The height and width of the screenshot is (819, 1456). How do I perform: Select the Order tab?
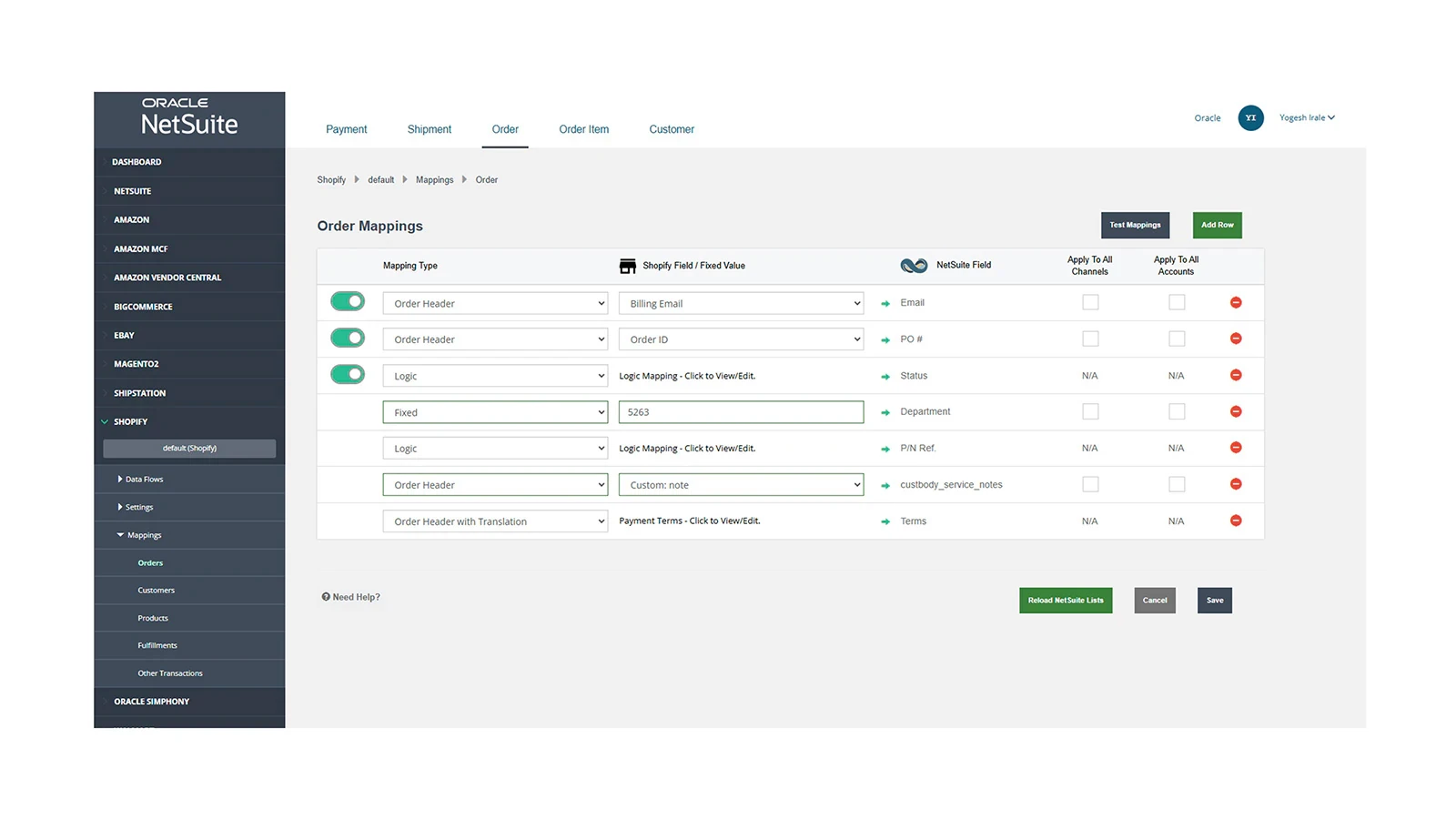(505, 129)
